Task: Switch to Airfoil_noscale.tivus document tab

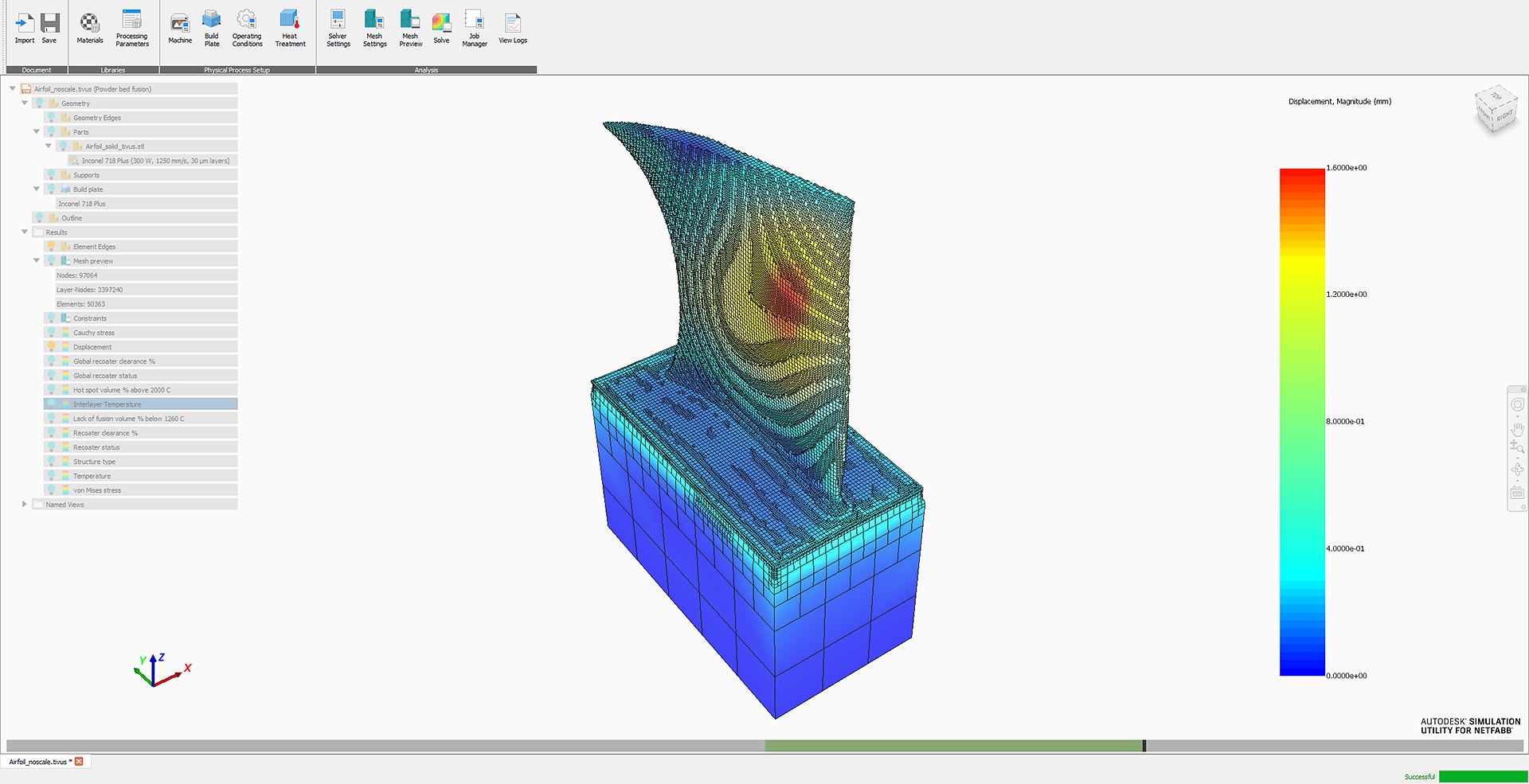Action: [38, 762]
